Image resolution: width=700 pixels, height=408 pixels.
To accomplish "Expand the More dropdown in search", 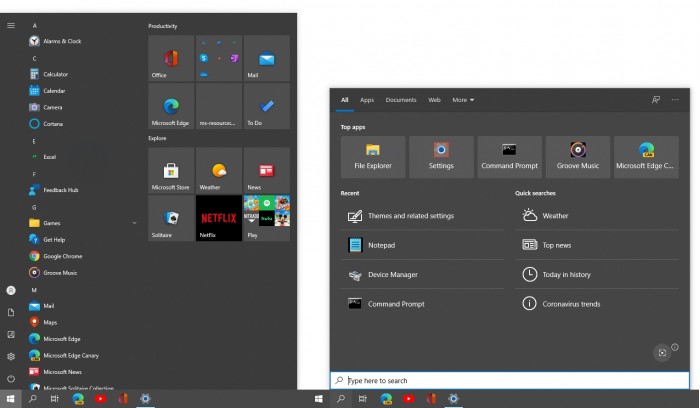I will [463, 100].
